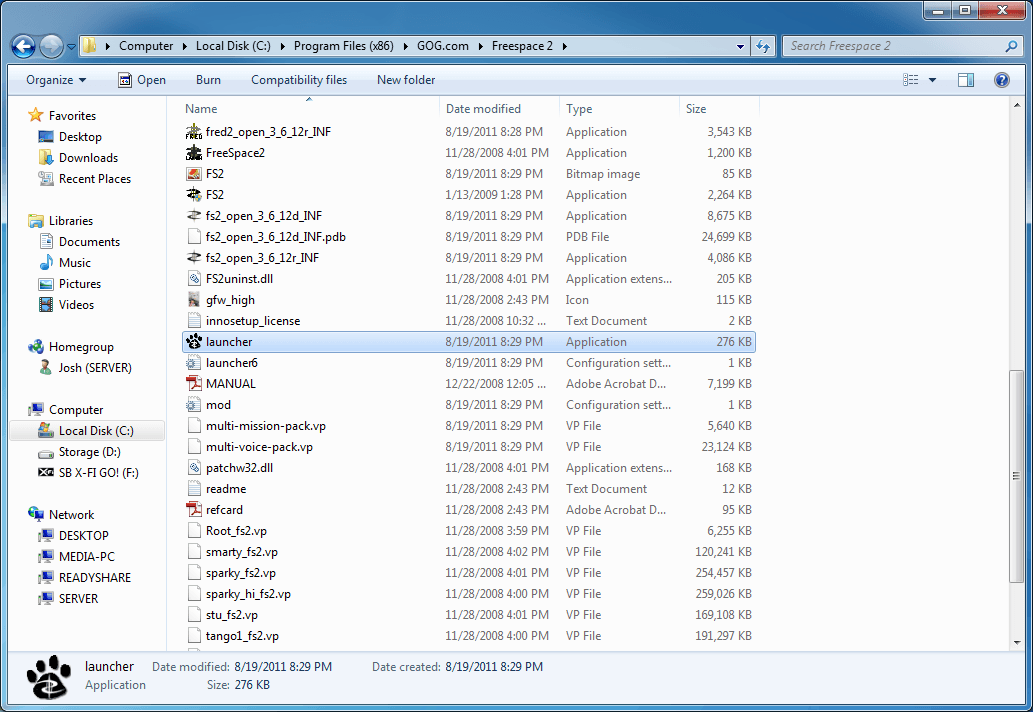
Task: Select the fred2_open_3_6_12r_INF application icon
Action: coord(194,132)
